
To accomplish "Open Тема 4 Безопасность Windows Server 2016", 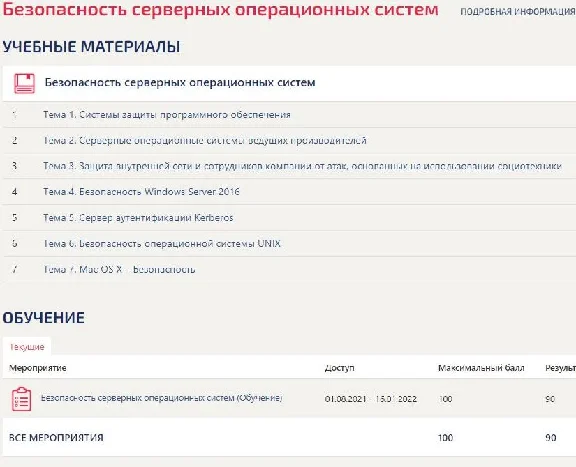I will click(141, 192).
